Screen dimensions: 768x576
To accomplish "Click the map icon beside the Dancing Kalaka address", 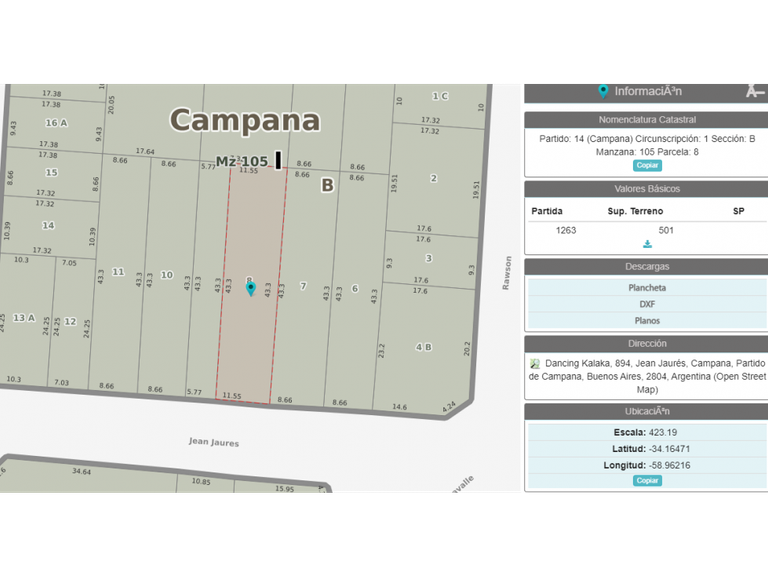I will click(x=534, y=364).
